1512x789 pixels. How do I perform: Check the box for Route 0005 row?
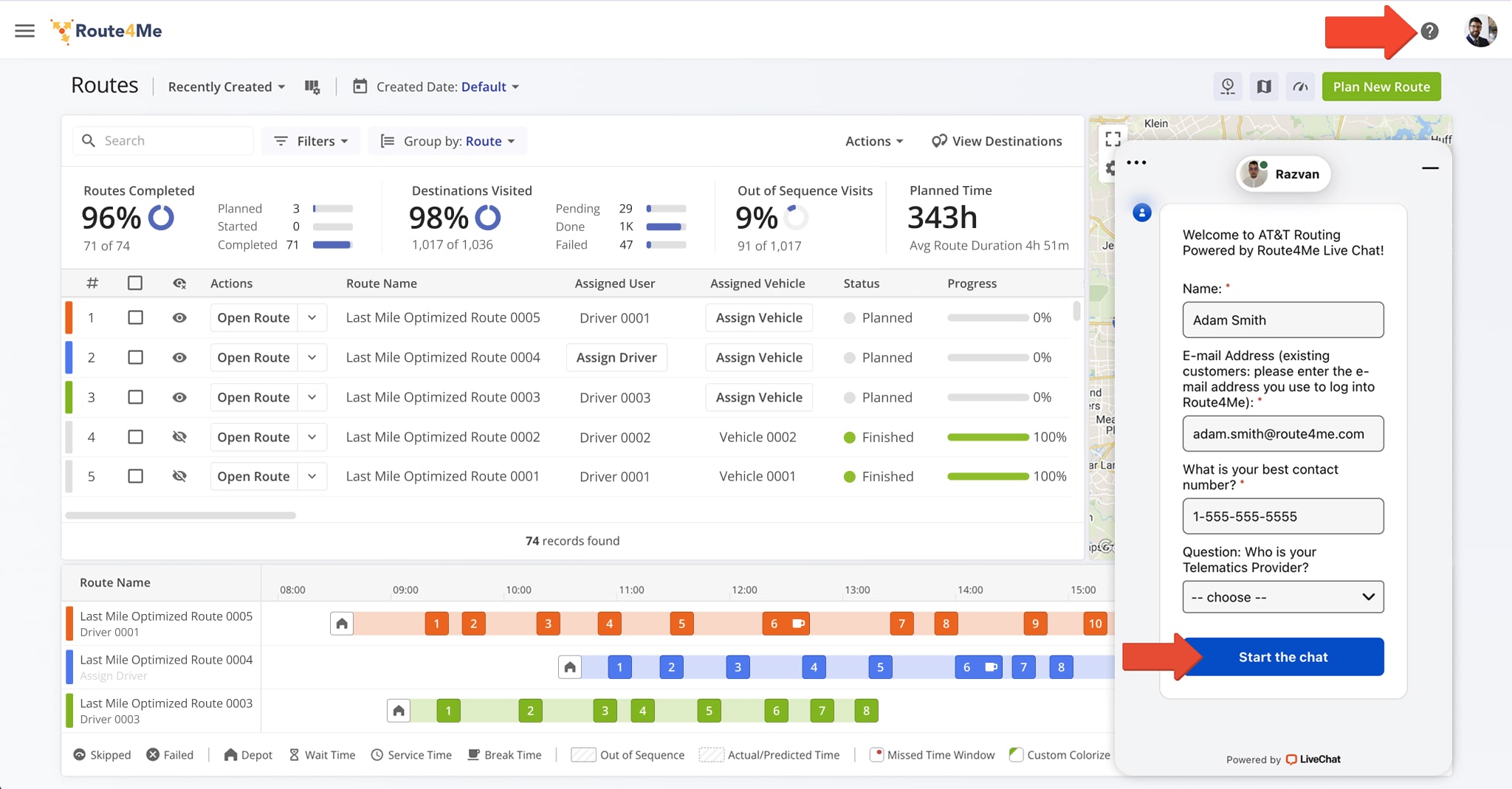click(135, 317)
